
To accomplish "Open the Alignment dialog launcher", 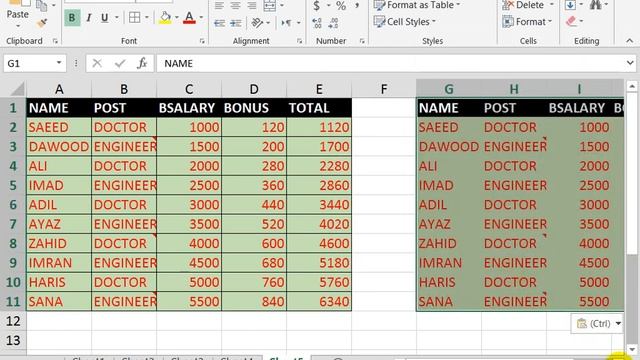I will (300, 41).
